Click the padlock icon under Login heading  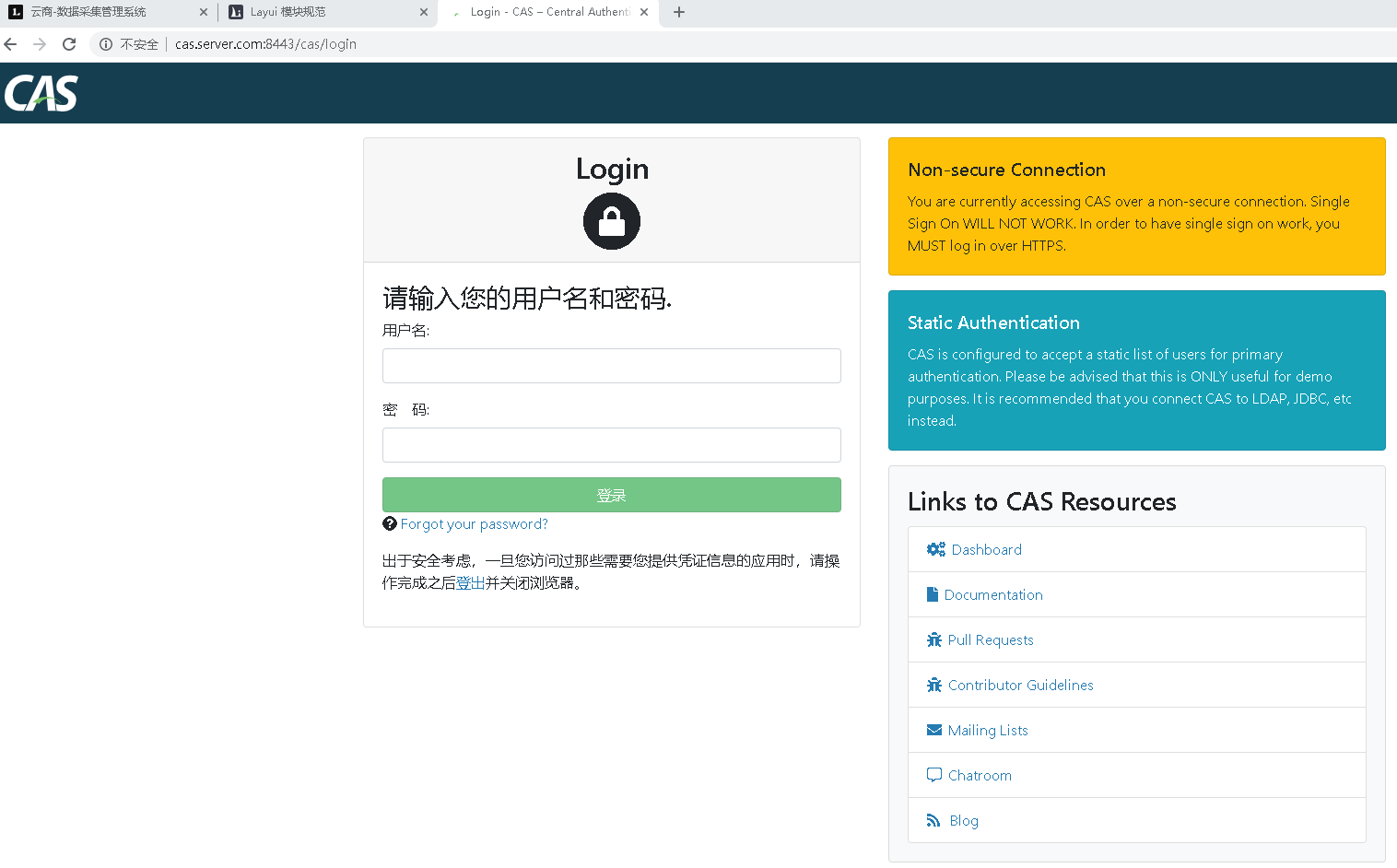pyautogui.click(x=611, y=221)
